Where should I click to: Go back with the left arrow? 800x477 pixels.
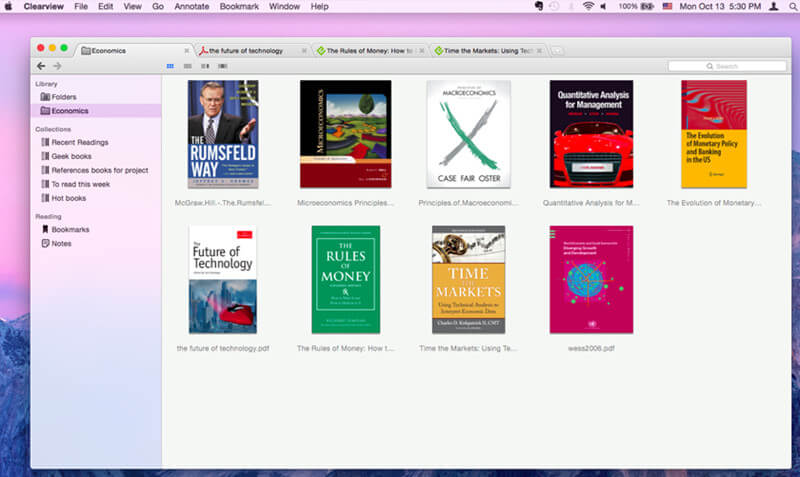pyautogui.click(x=41, y=66)
